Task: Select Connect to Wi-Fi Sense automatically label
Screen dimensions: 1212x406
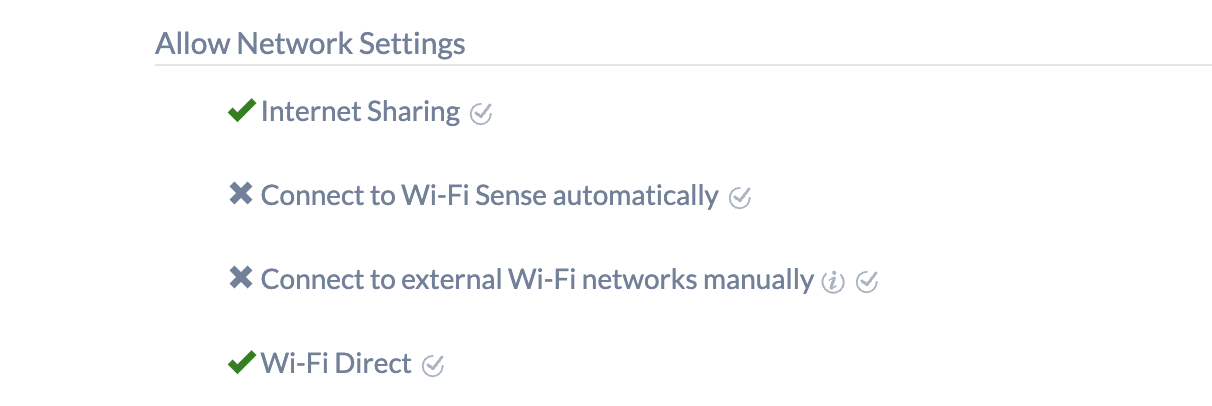Action: [489, 196]
